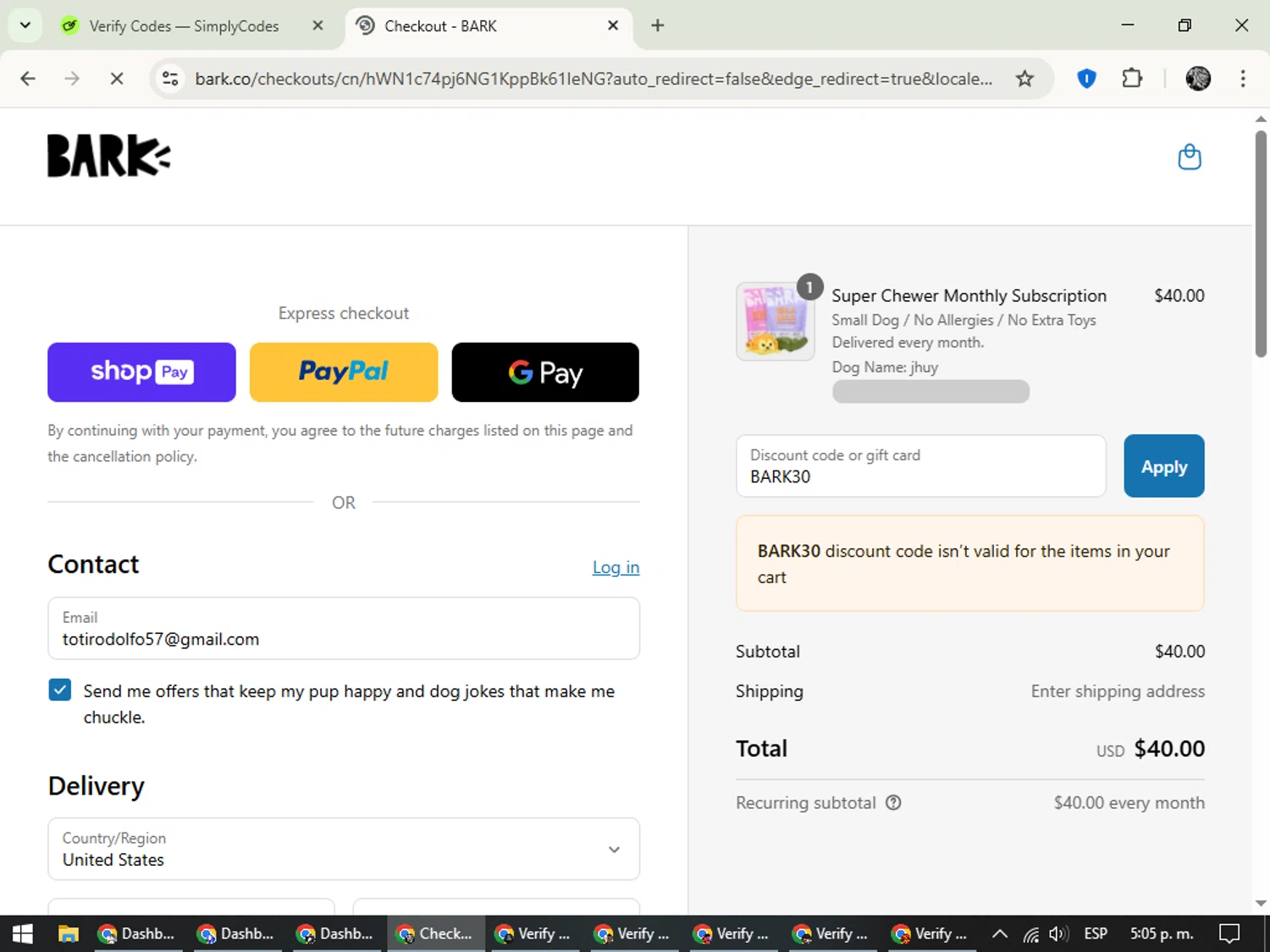
Task: Click the Log in link
Action: [616, 567]
